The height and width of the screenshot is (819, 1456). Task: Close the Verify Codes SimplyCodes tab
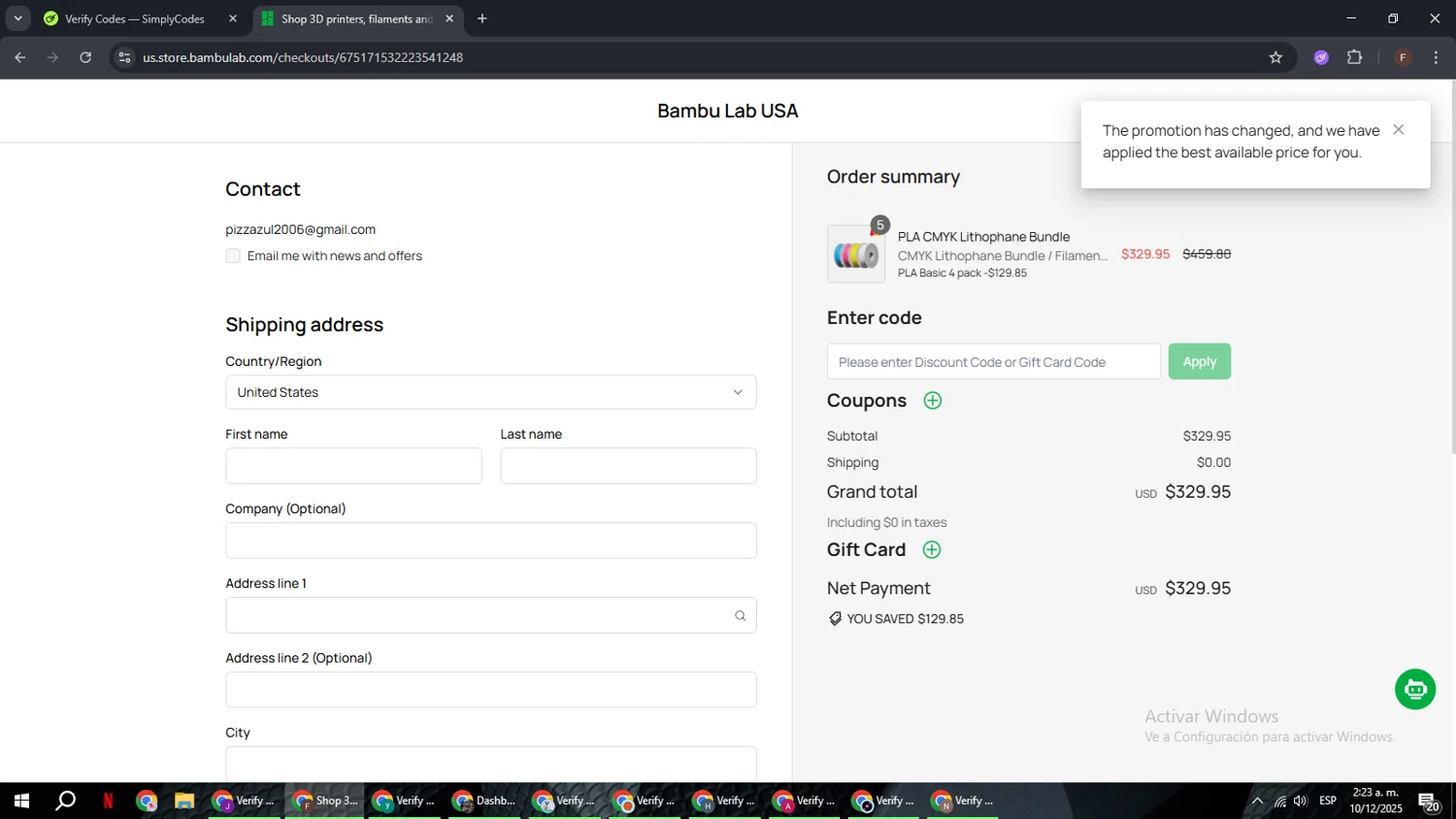[233, 18]
